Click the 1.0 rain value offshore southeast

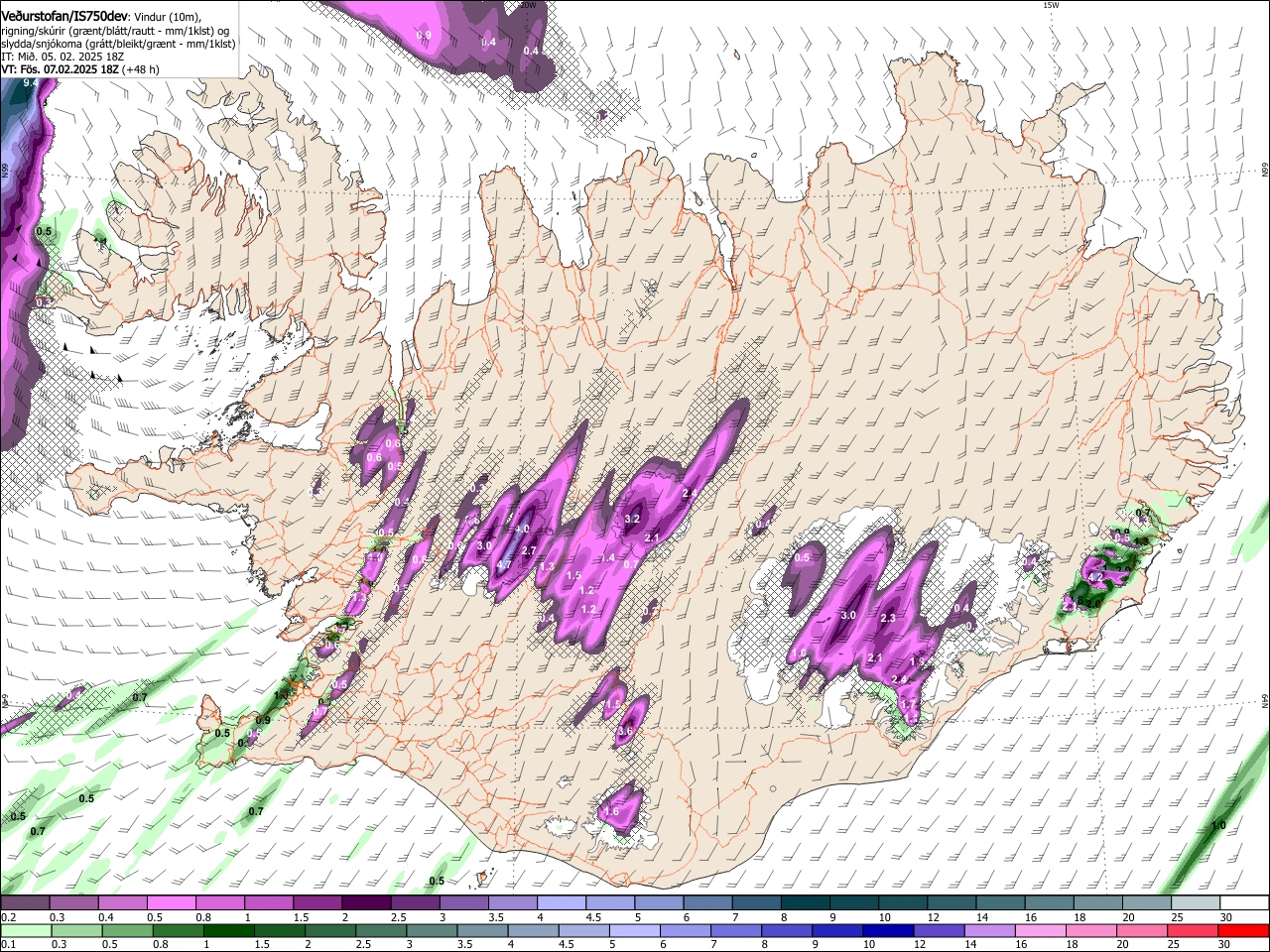pyautogui.click(x=1218, y=825)
